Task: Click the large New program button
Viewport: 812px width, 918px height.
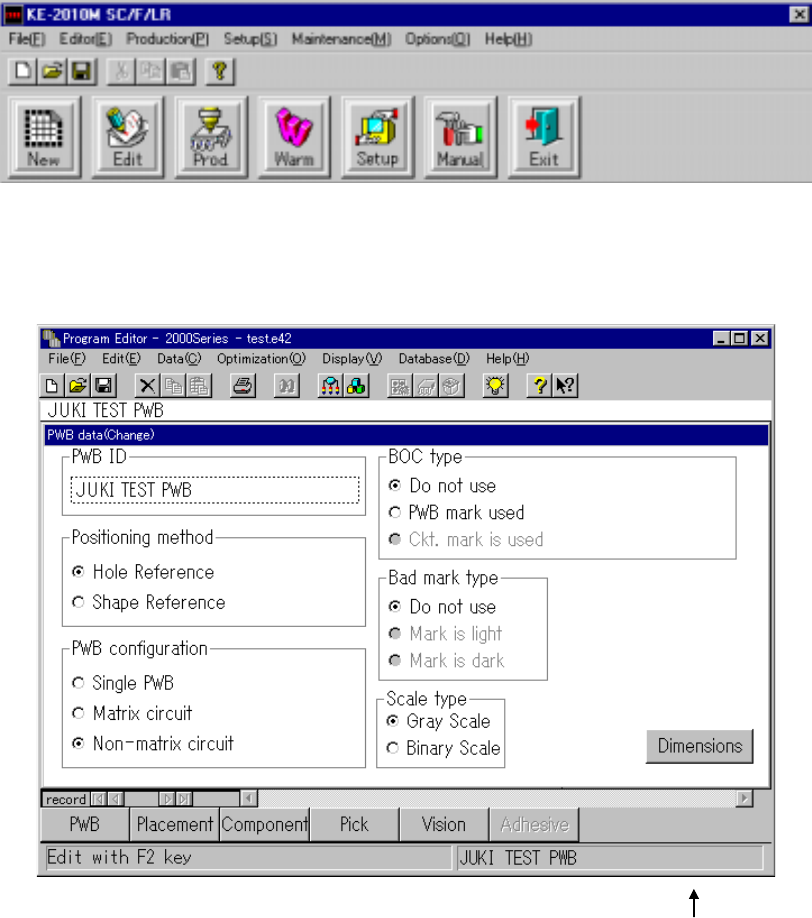Action: pos(44,138)
